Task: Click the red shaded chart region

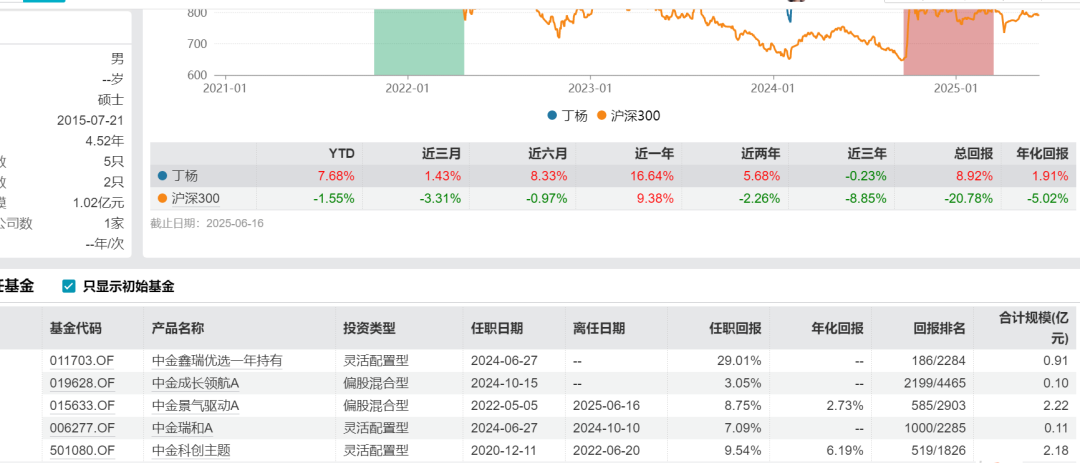Action: click(948, 40)
